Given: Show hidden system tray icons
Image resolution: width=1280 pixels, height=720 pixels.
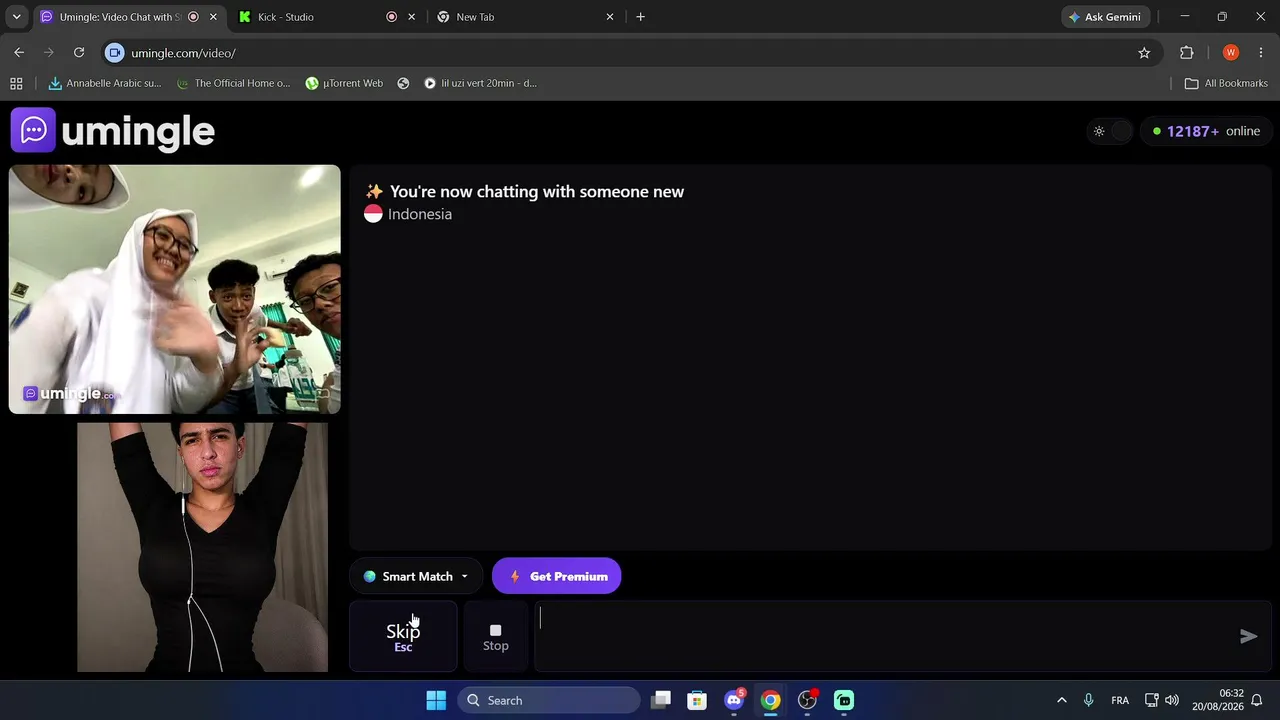Looking at the screenshot, I should [x=1061, y=700].
